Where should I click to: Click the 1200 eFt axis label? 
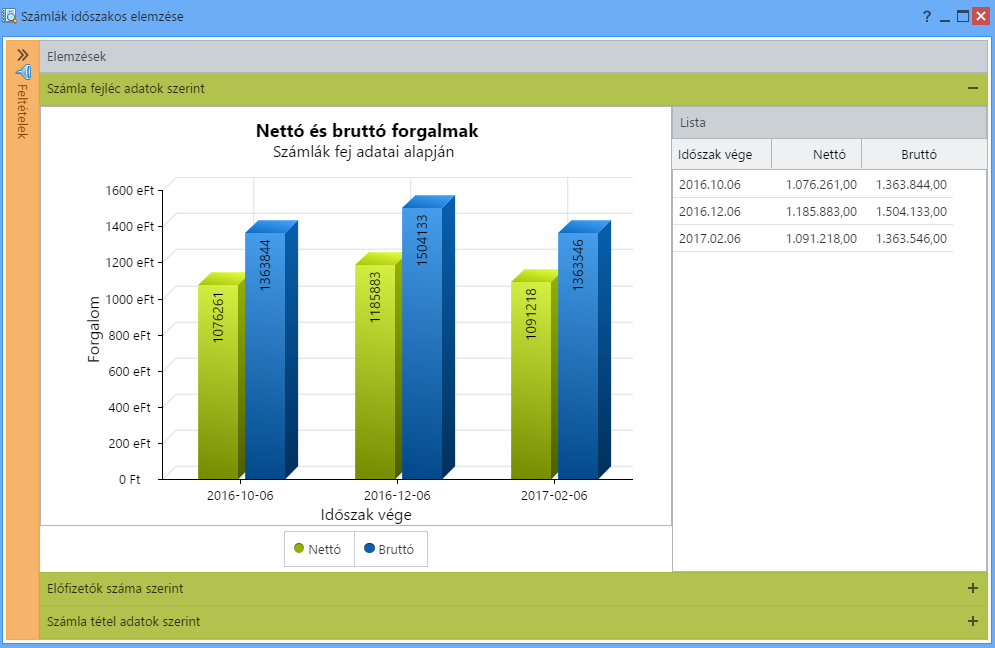[x=129, y=263]
